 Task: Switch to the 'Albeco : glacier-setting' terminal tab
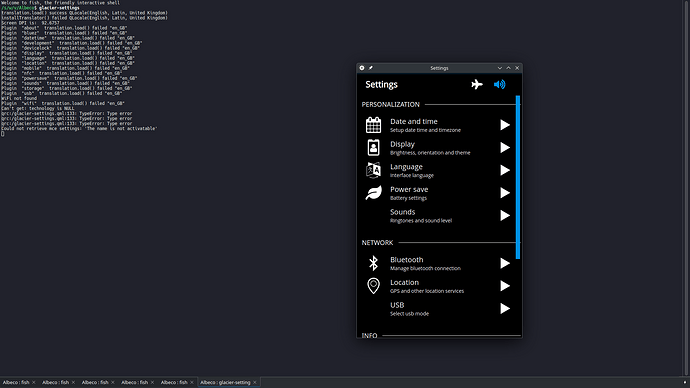225,382
